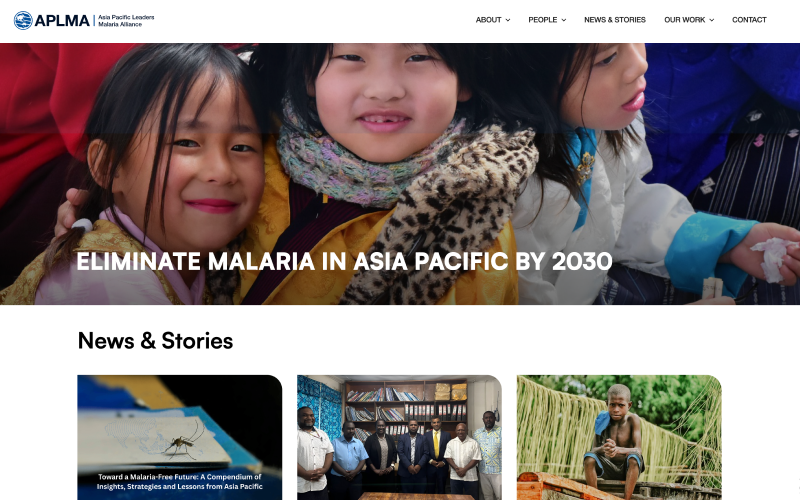800x500 pixels.
Task: Click the APLMA wordmark in the header
Action: (62, 20)
